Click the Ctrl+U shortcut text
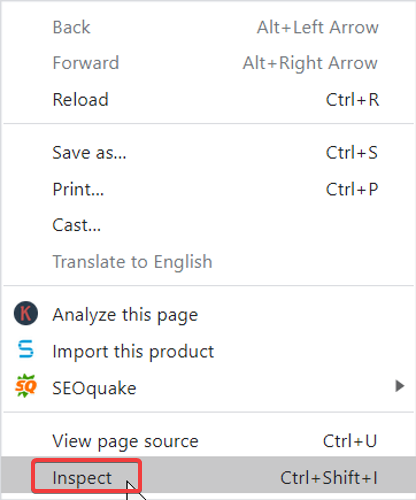Screen dimensions: 416x500 [350, 441]
